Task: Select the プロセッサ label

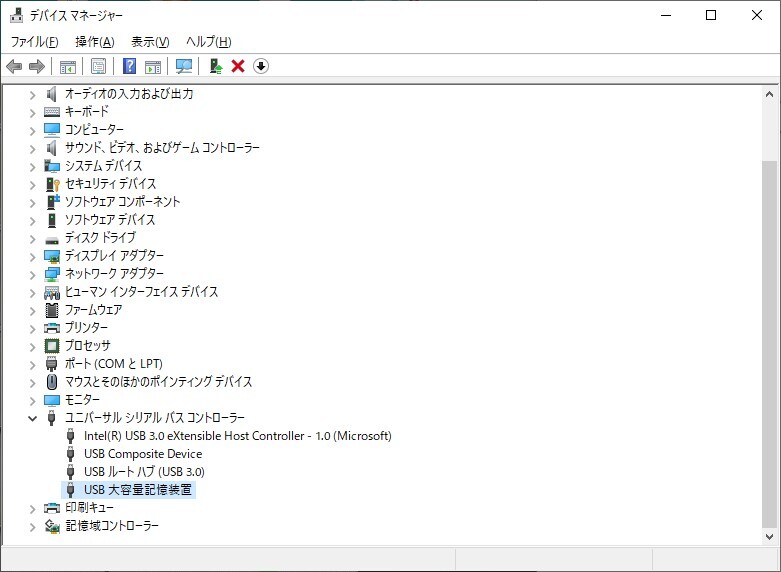Action: tap(88, 345)
